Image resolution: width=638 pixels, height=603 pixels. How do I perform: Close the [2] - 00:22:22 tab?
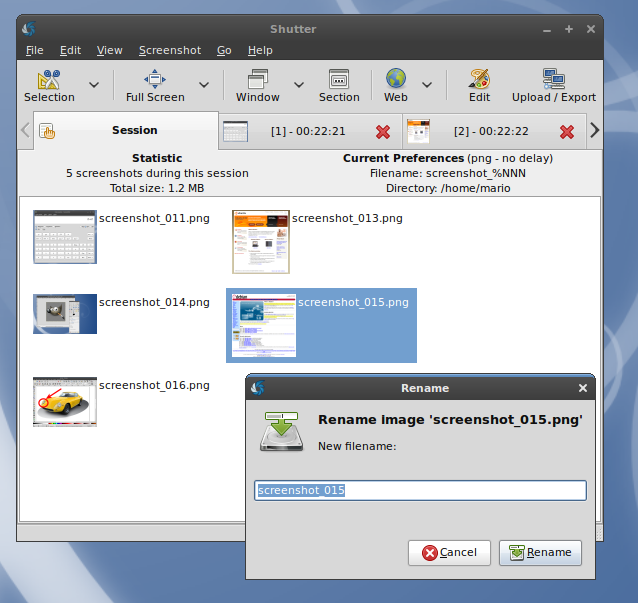tap(567, 131)
